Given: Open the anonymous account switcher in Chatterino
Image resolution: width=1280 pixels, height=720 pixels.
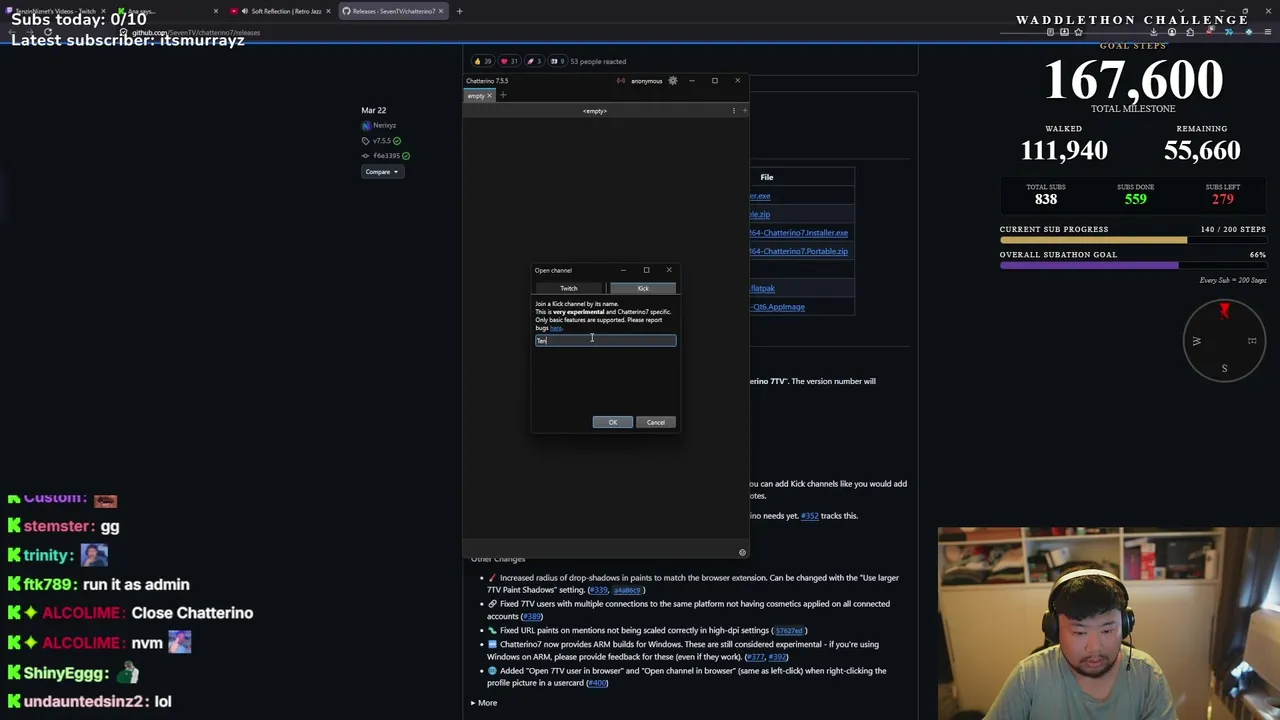Looking at the screenshot, I should (647, 81).
